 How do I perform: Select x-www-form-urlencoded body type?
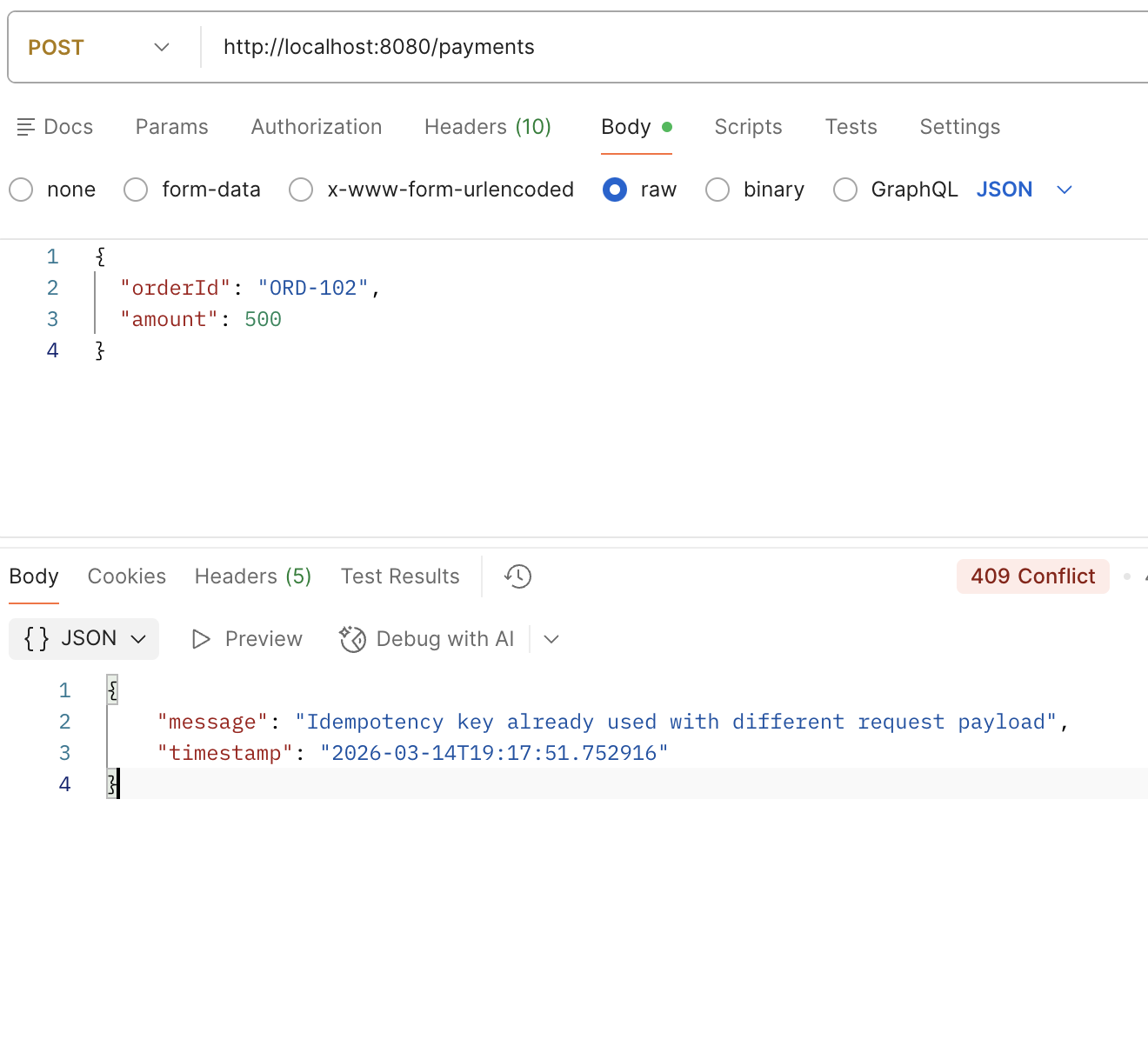[301, 190]
